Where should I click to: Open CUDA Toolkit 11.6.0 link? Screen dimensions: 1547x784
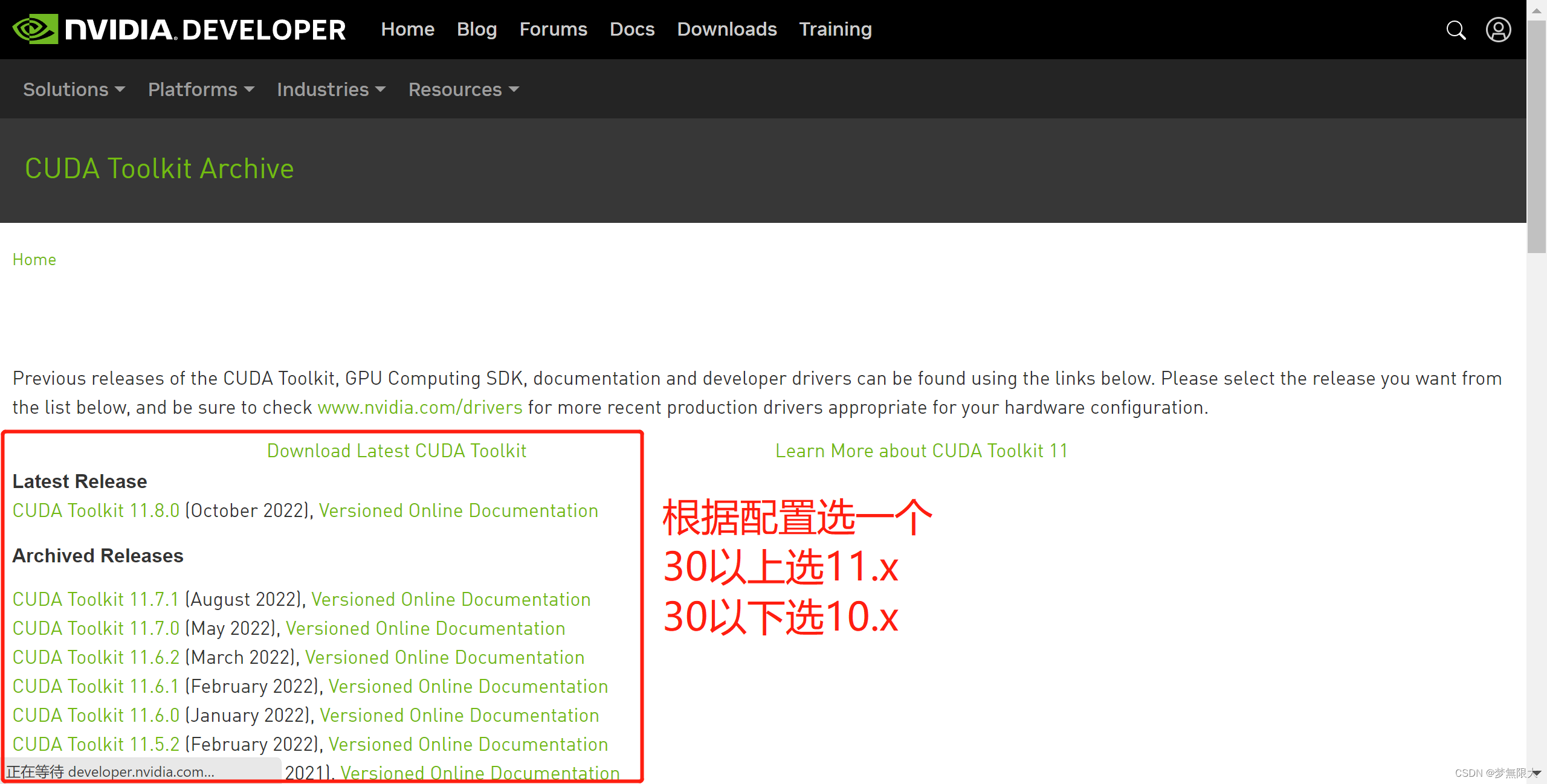click(96, 716)
